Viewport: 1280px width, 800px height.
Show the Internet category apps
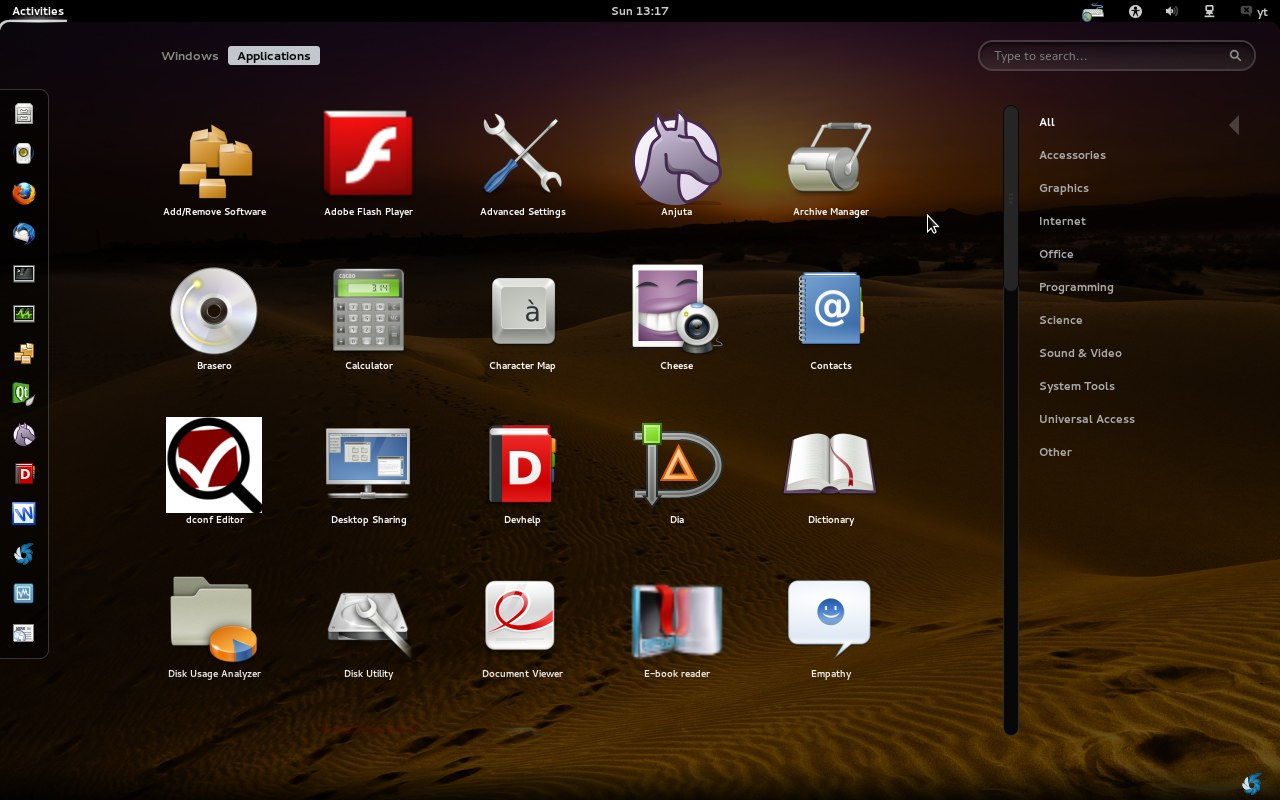pos(1062,221)
